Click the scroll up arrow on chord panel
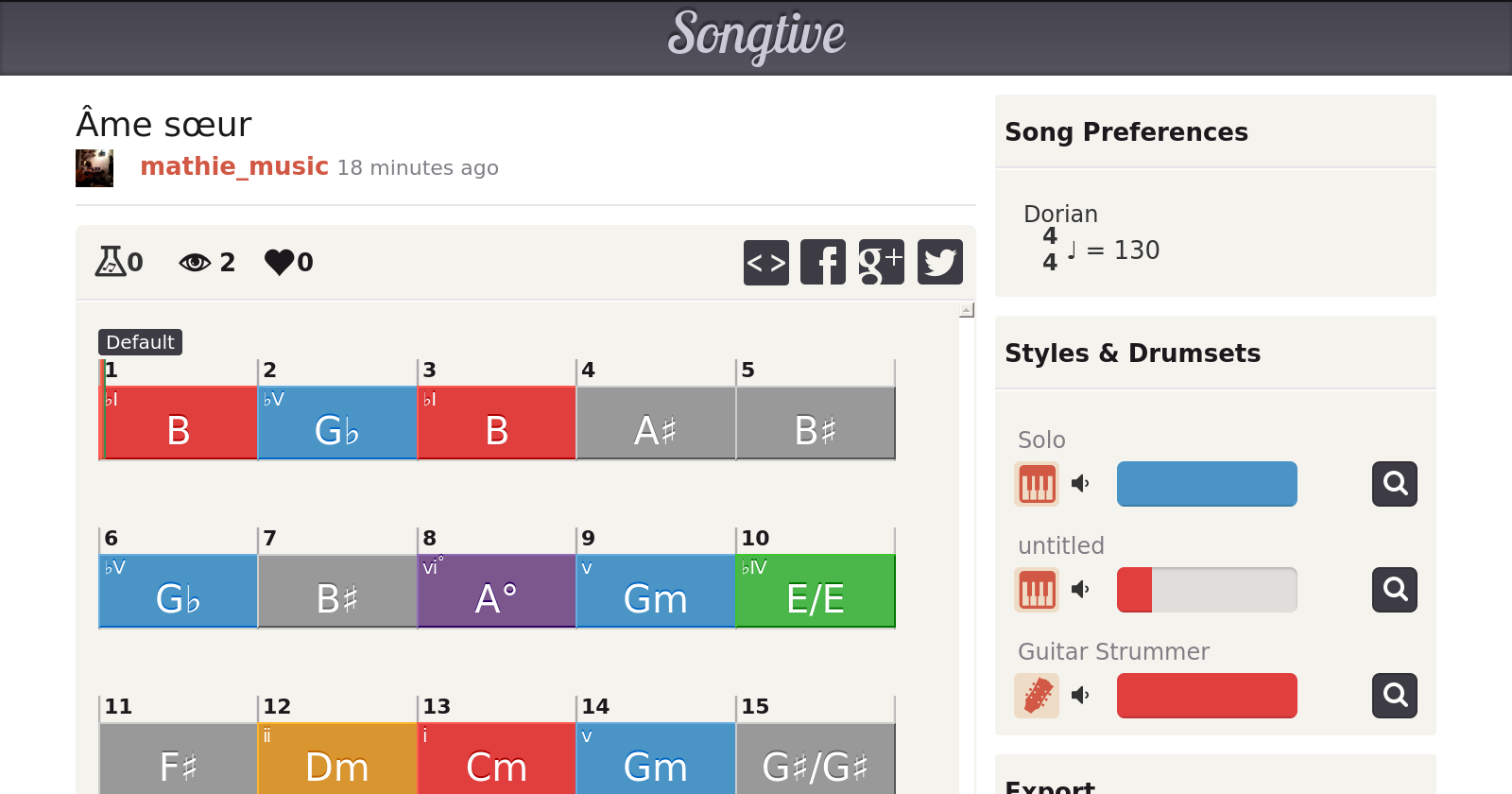The height and width of the screenshot is (794, 1512). coord(966,310)
